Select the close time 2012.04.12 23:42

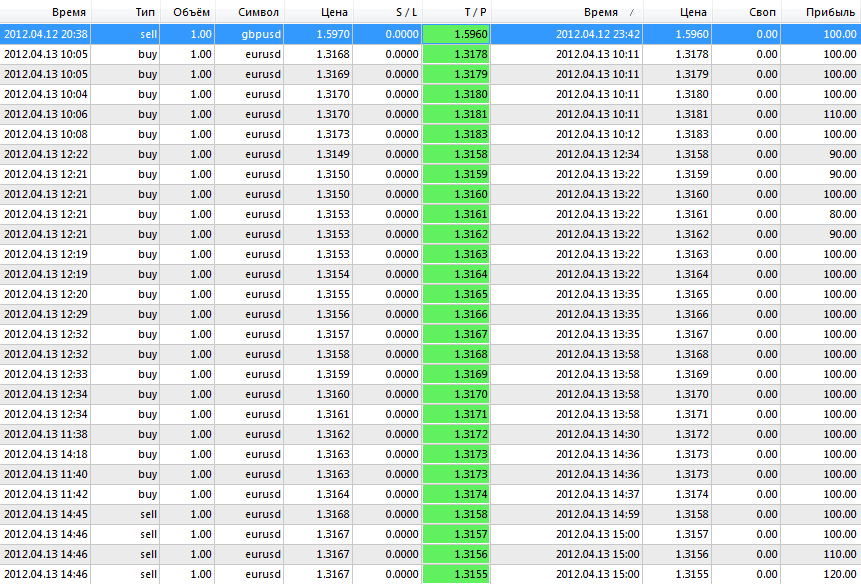pos(597,34)
